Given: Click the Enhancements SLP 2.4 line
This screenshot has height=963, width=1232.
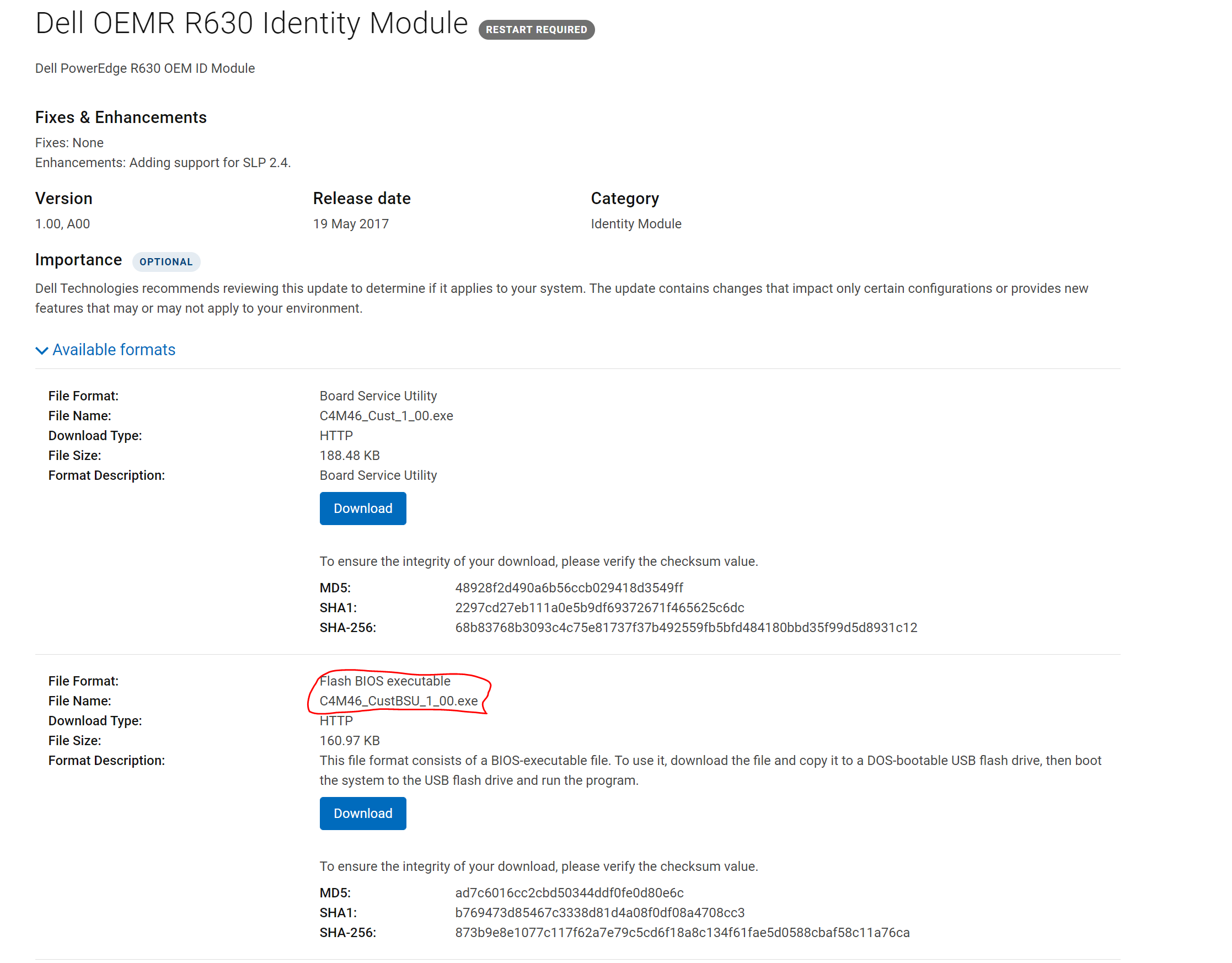Looking at the screenshot, I should (163, 163).
